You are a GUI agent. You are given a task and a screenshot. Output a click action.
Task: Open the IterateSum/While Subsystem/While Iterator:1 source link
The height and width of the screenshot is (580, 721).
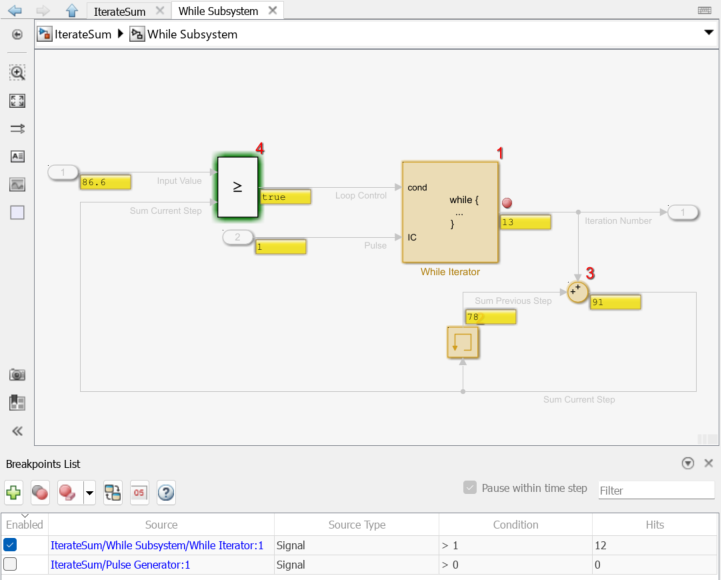pos(157,545)
